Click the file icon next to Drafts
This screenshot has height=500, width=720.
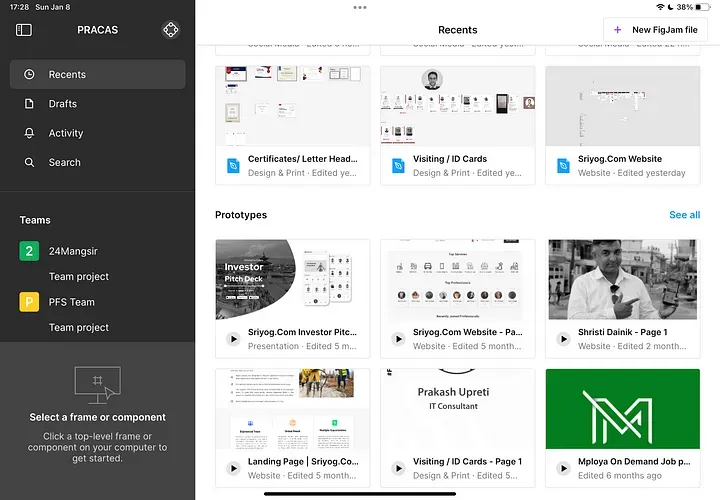(29, 104)
